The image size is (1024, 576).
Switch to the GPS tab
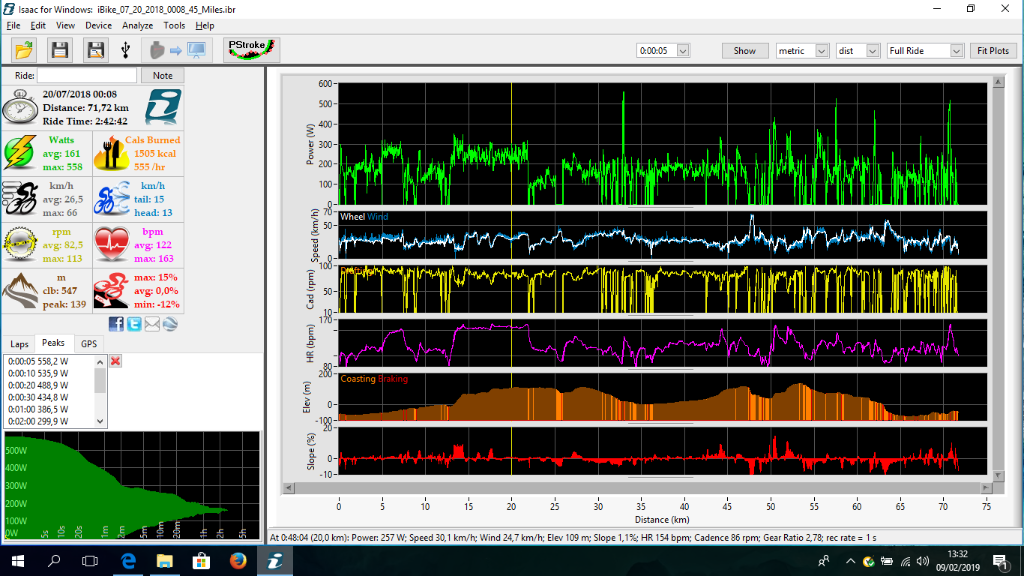coord(89,343)
